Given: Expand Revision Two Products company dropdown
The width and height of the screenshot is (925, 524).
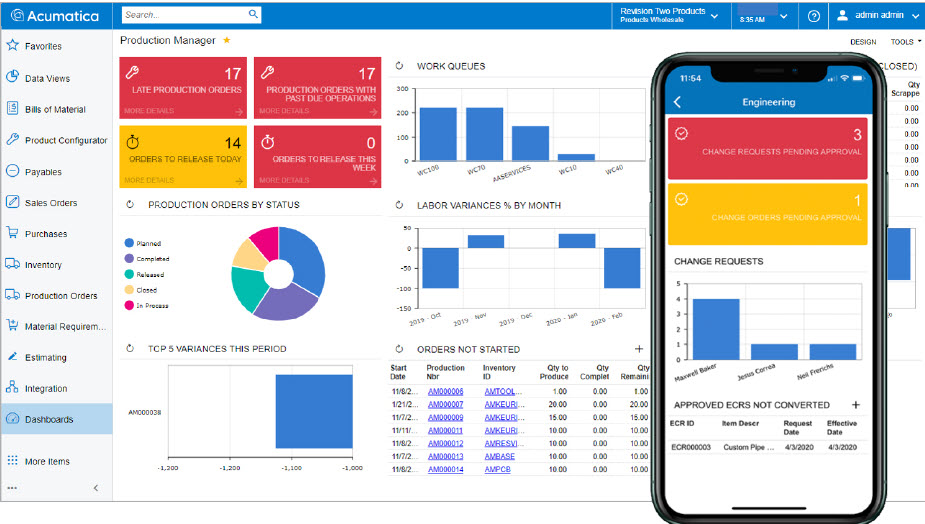Looking at the screenshot, I should (x=670, y=15).
